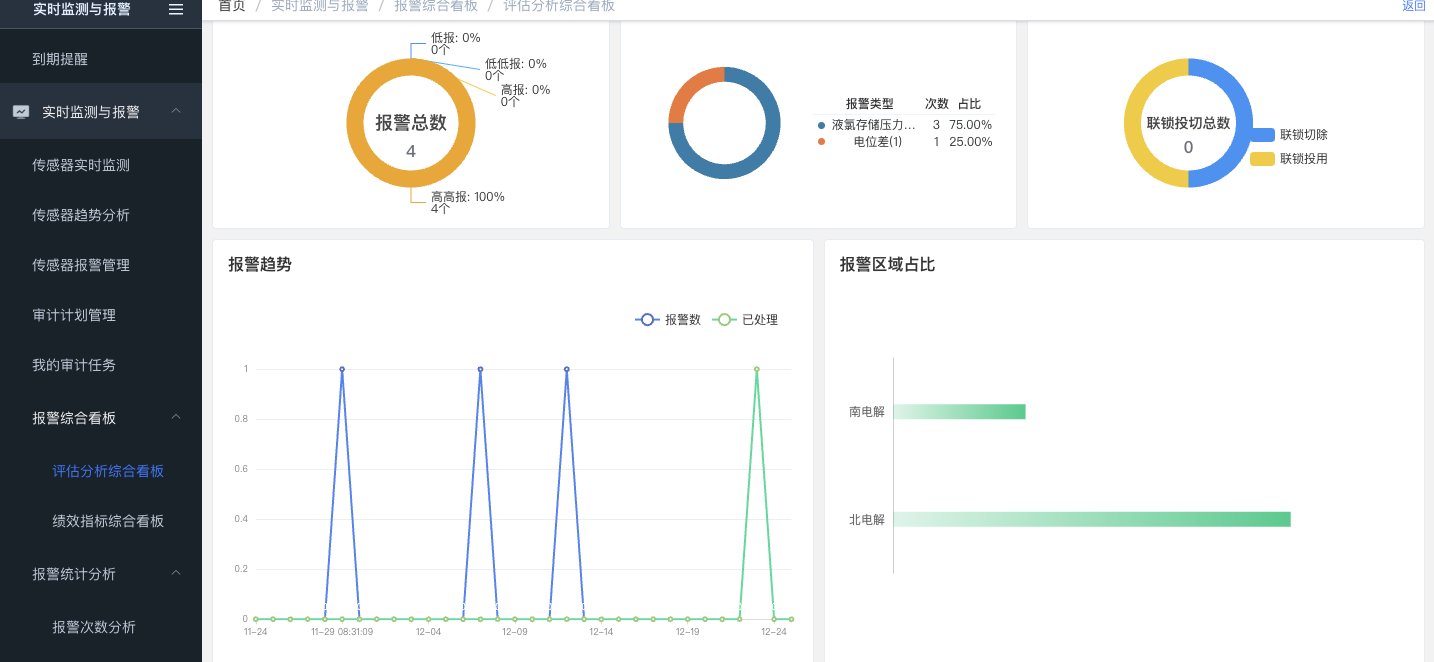Open 传感器趋势分析 menu item
The height and width of the screenshot is (662, 1434).
(x=81, y=215)
